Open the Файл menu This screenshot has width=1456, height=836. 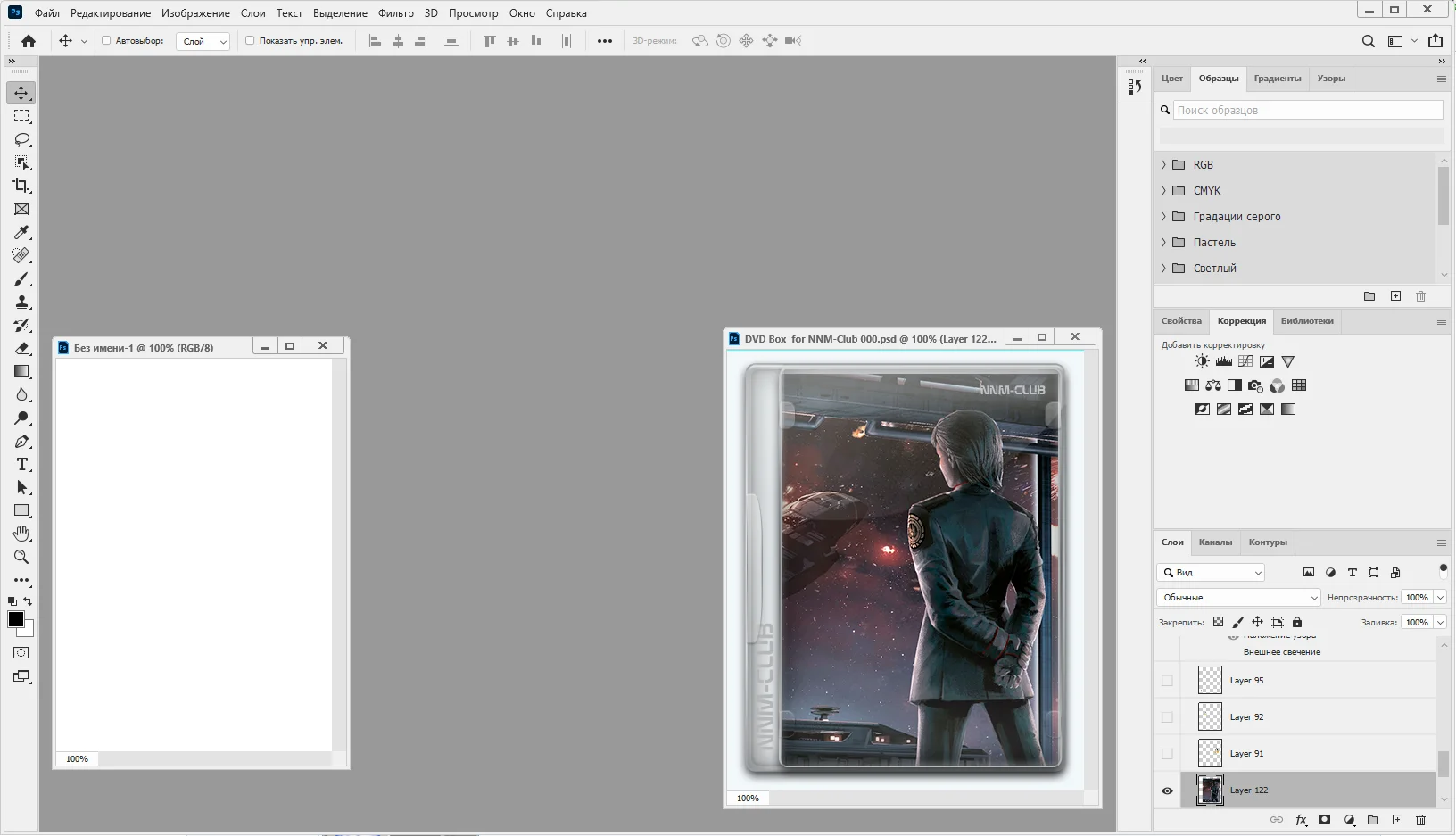tap(47, 13)
